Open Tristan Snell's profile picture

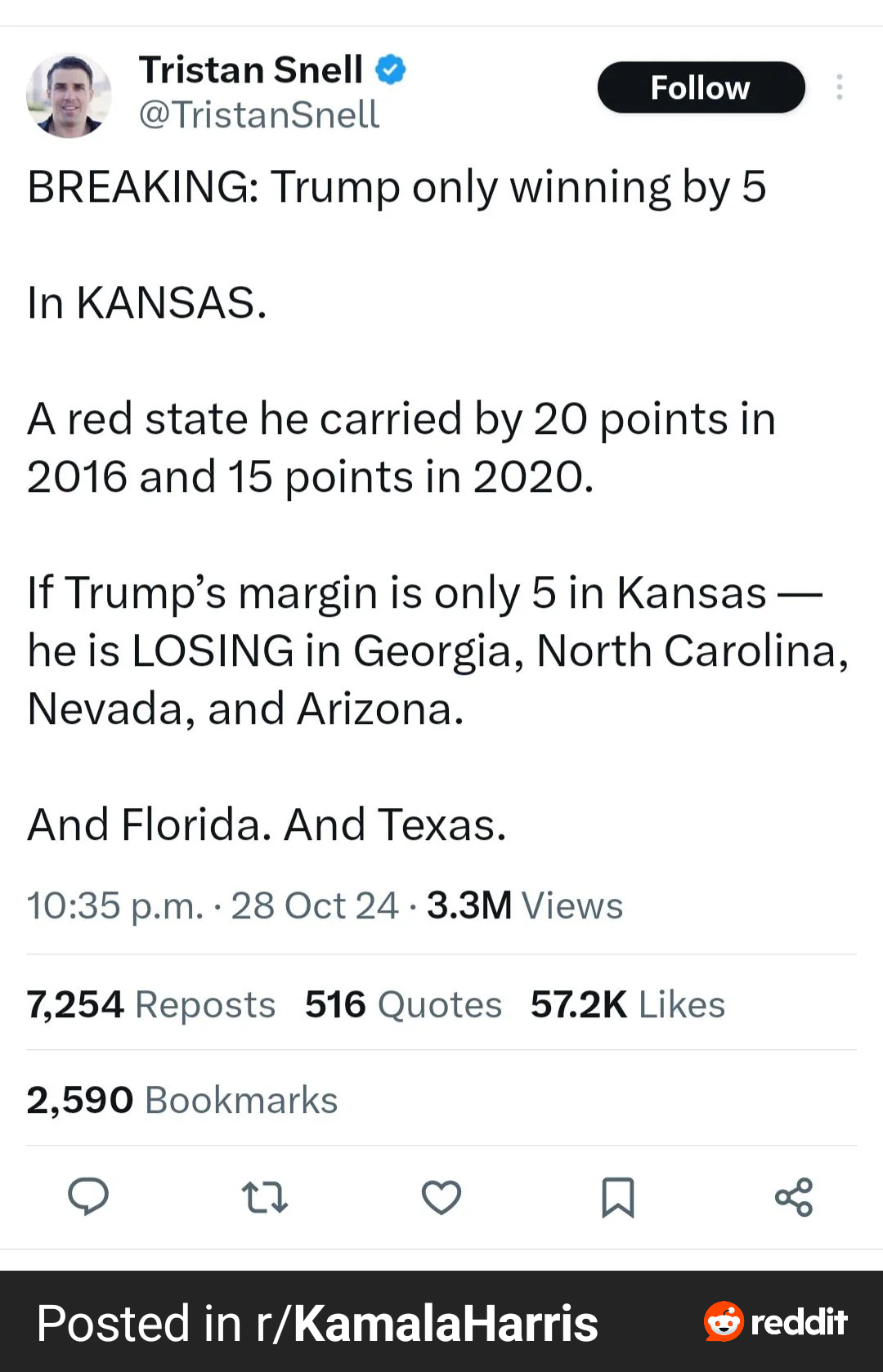tap(69, 96)
